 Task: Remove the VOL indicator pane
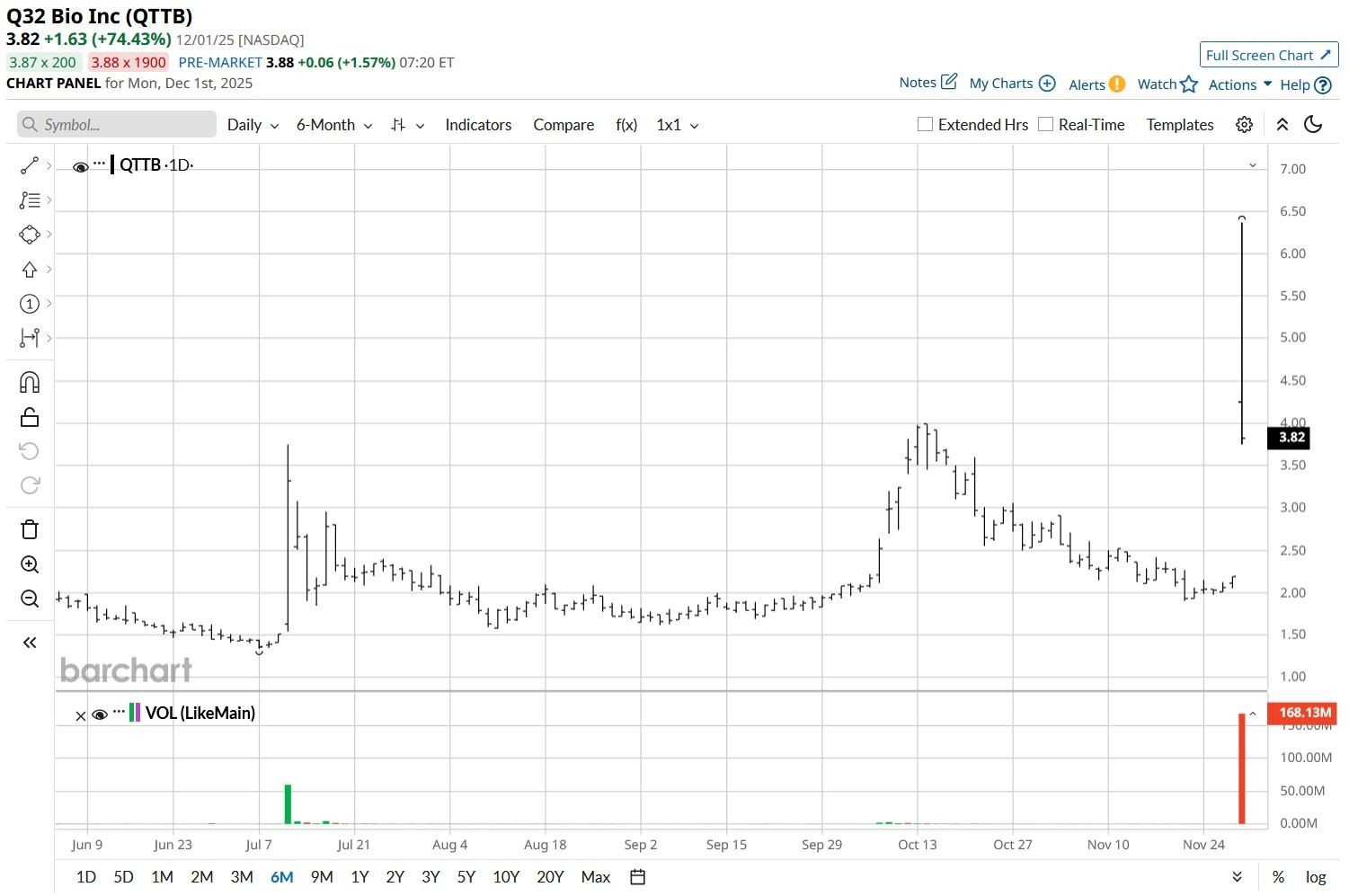pyautogui.click(x=81, y=715)
